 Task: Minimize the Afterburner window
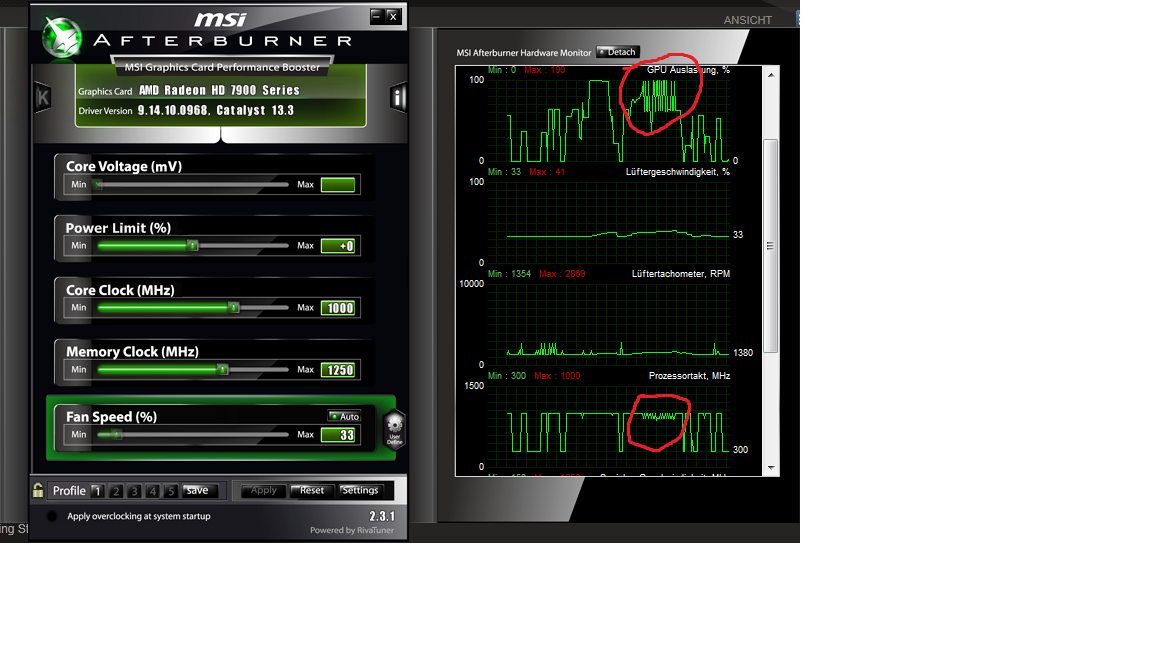point(376,15)
